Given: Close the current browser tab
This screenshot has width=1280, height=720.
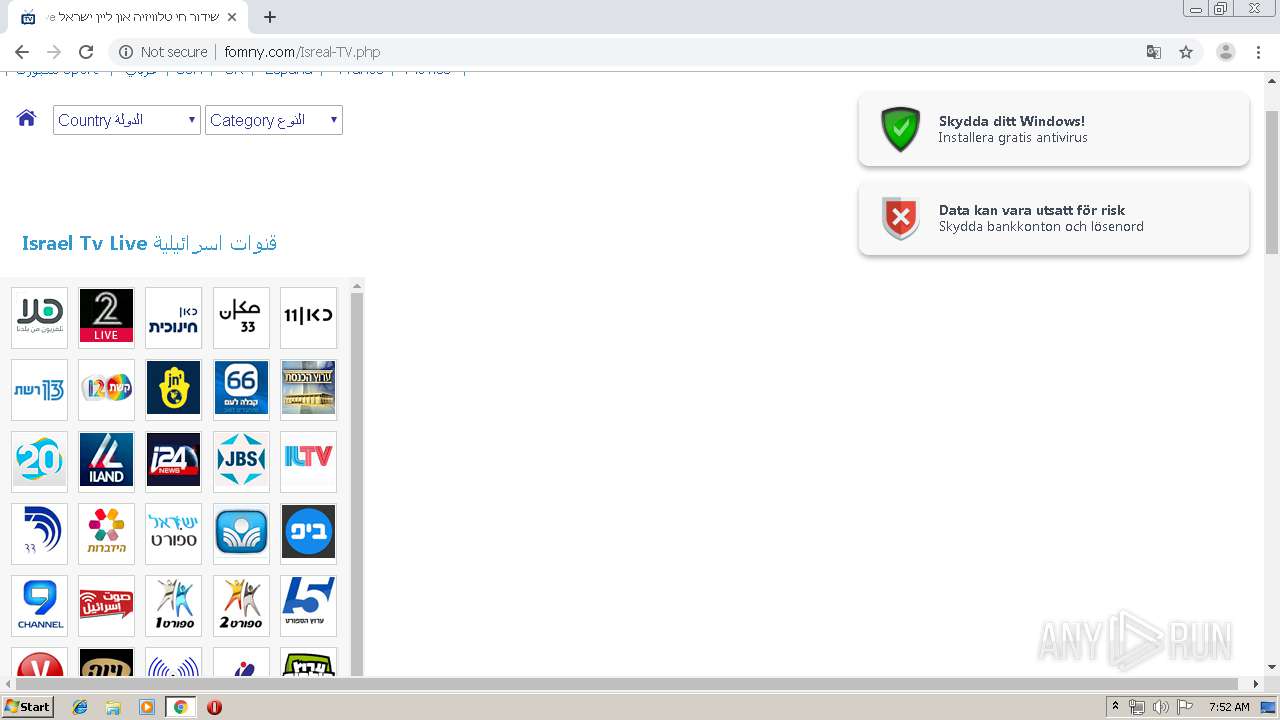Looking at the screenshot, I should (232, 17).
